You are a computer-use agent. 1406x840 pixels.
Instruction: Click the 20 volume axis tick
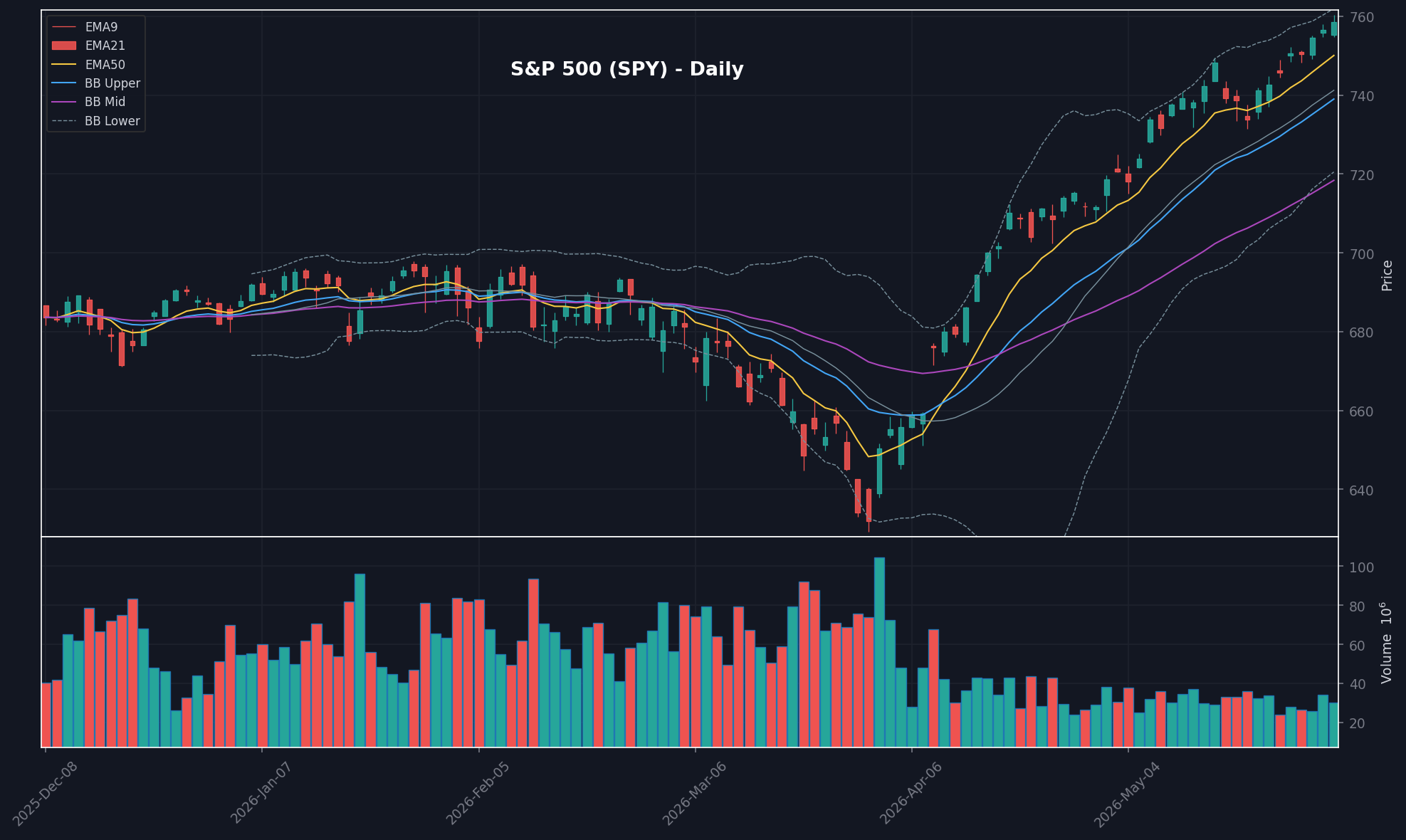(x=1358, y=723)
